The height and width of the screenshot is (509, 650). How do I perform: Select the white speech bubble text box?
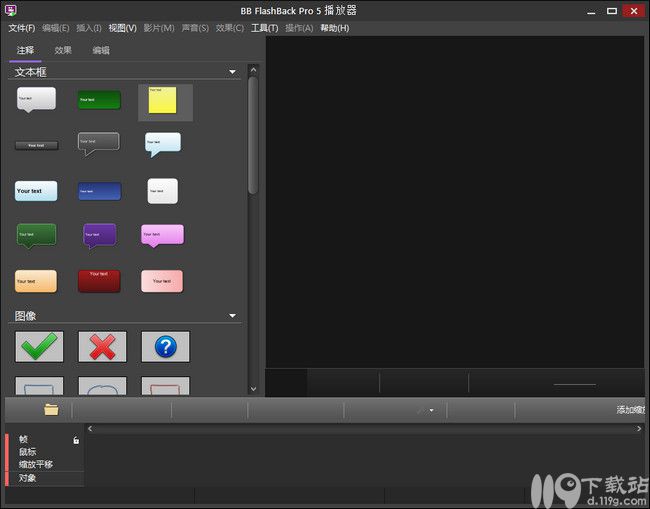point(36,99)
